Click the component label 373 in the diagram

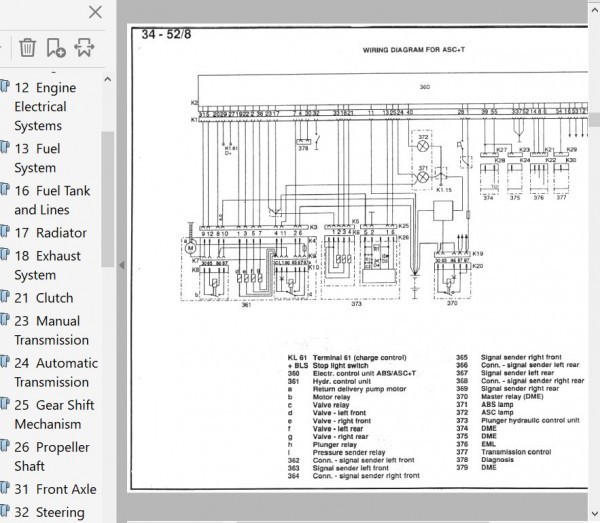[356, 304]
